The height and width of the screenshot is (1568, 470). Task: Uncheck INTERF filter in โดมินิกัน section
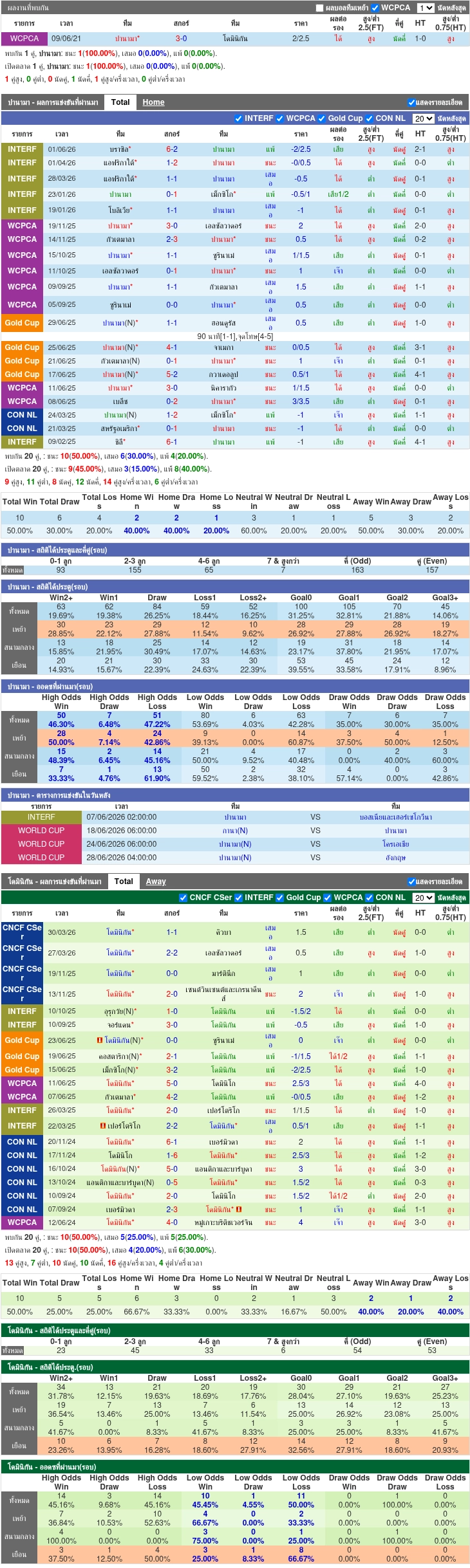tap(238, 898)
